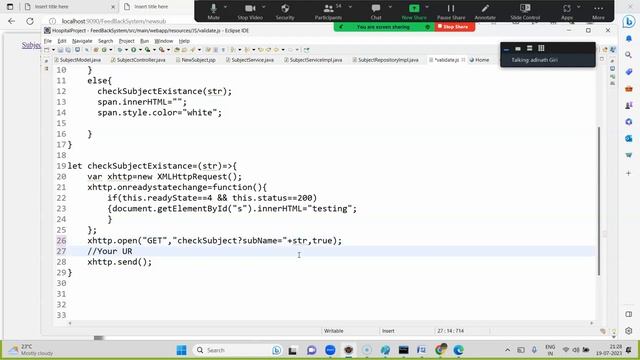Expand the arrow next to Participants
The image size is (640, 360).
click(350, 7)
